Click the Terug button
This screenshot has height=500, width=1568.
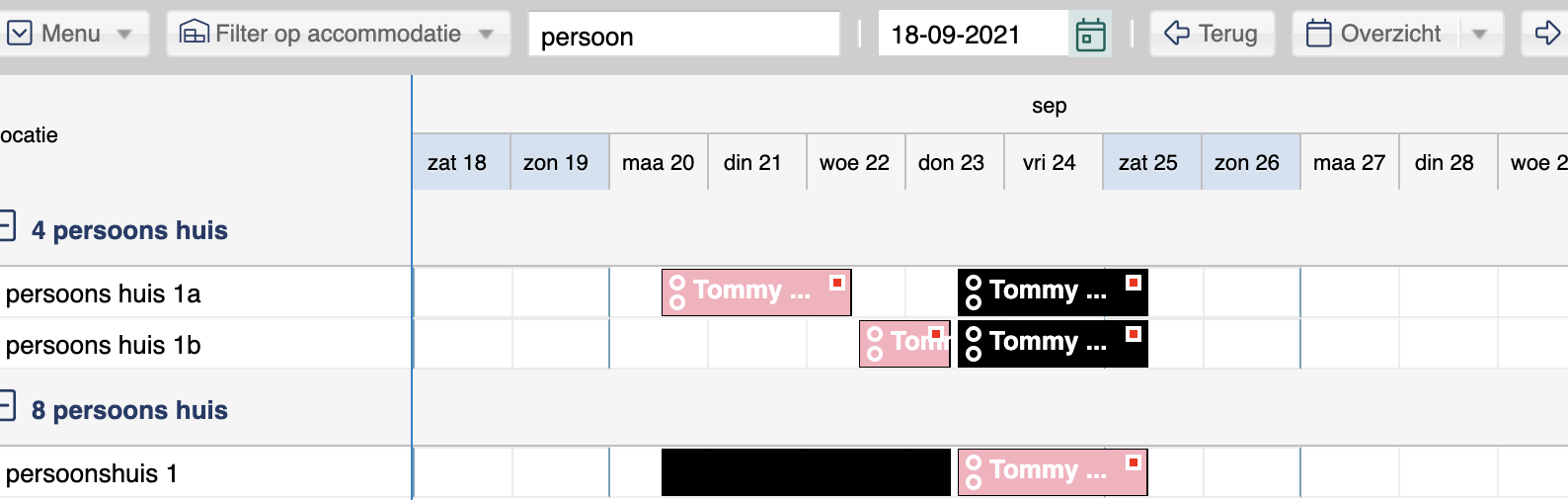click(1213, 34)
